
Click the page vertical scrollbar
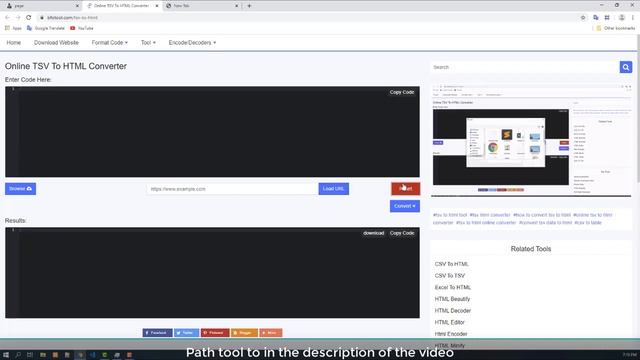(x=638, y=108)
